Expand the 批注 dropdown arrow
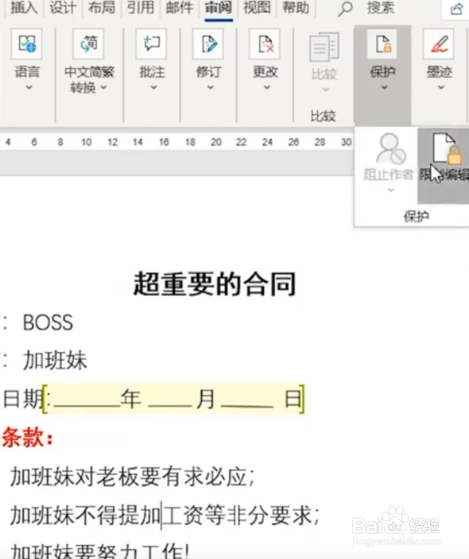Viewport: 469px width, 559px height. [x=154, y=87]
